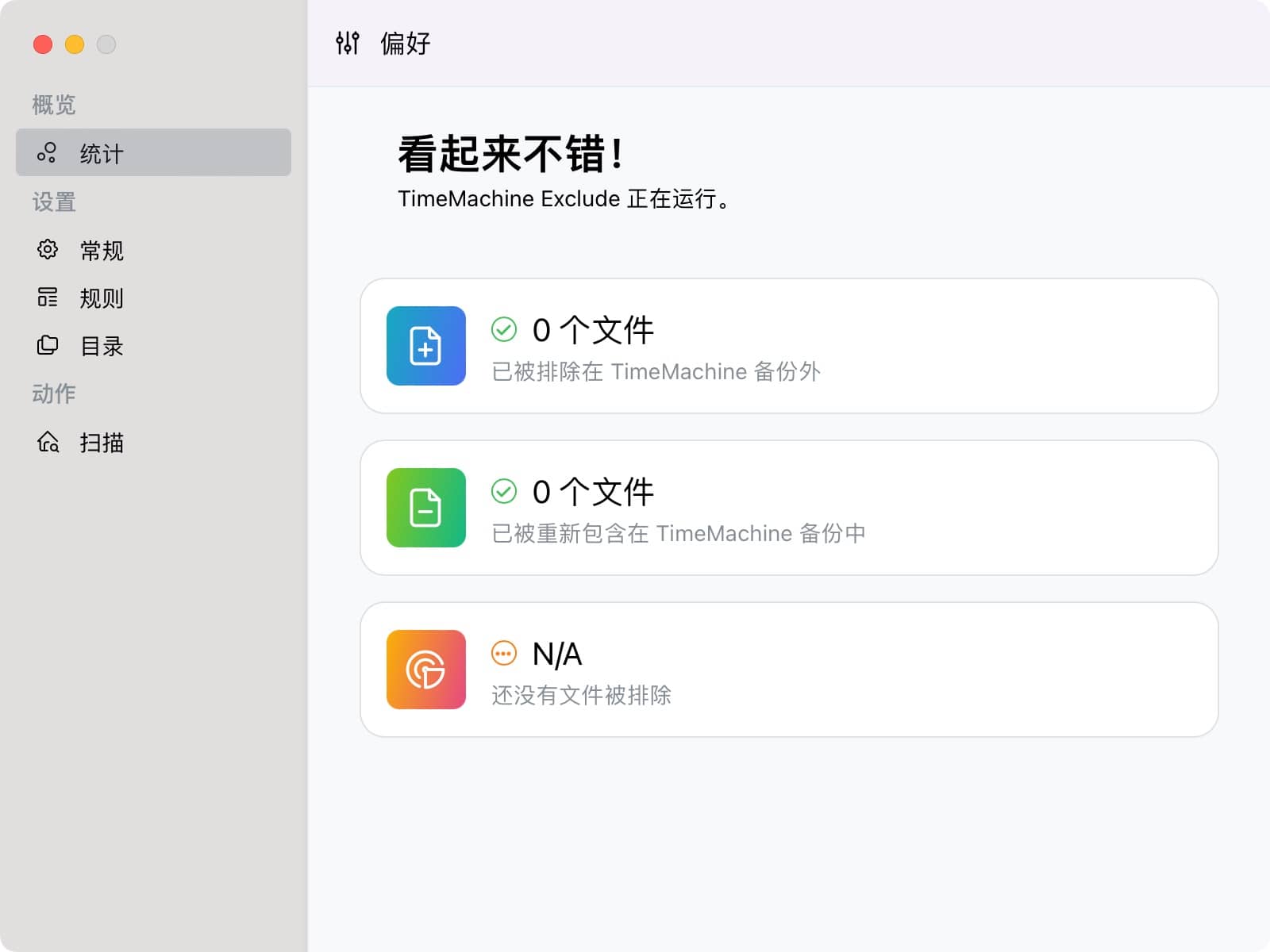Screen dimensions: 1270x952
Task: Open the 常规 general settings item
Action: (x=153, y=250)
